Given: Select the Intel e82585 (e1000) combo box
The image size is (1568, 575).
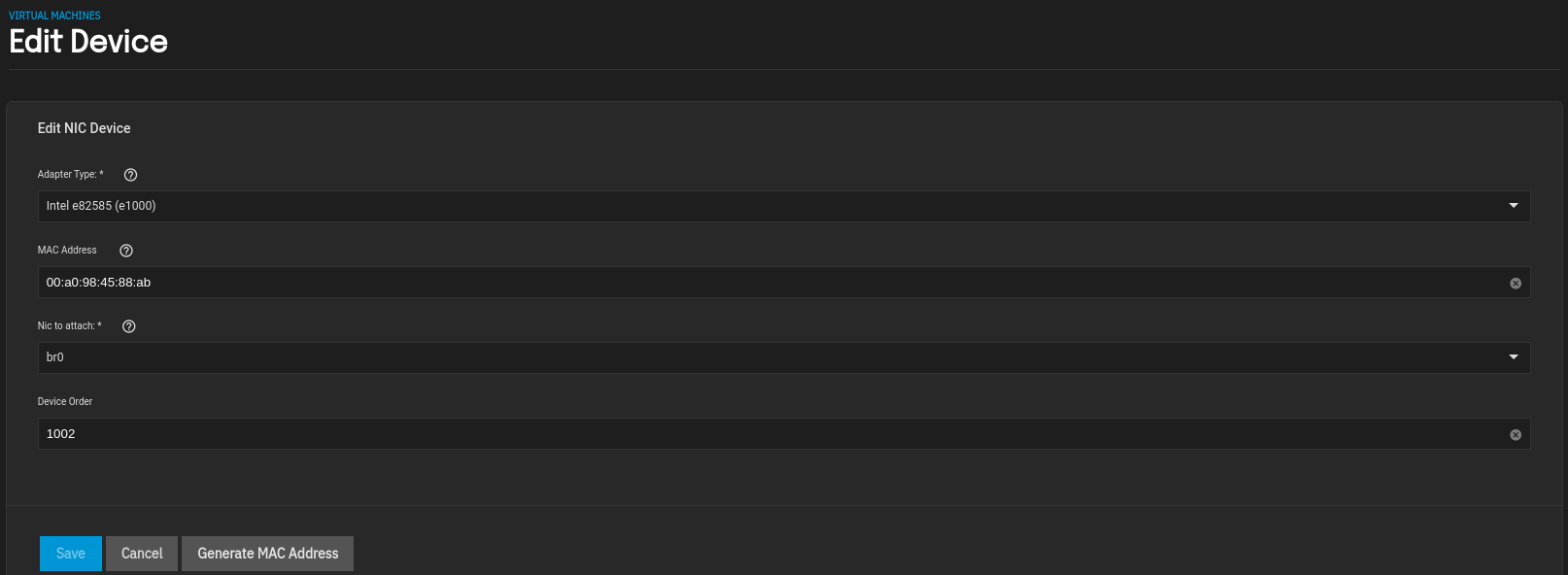Looking at the screenshot, I should click(784, 206).
